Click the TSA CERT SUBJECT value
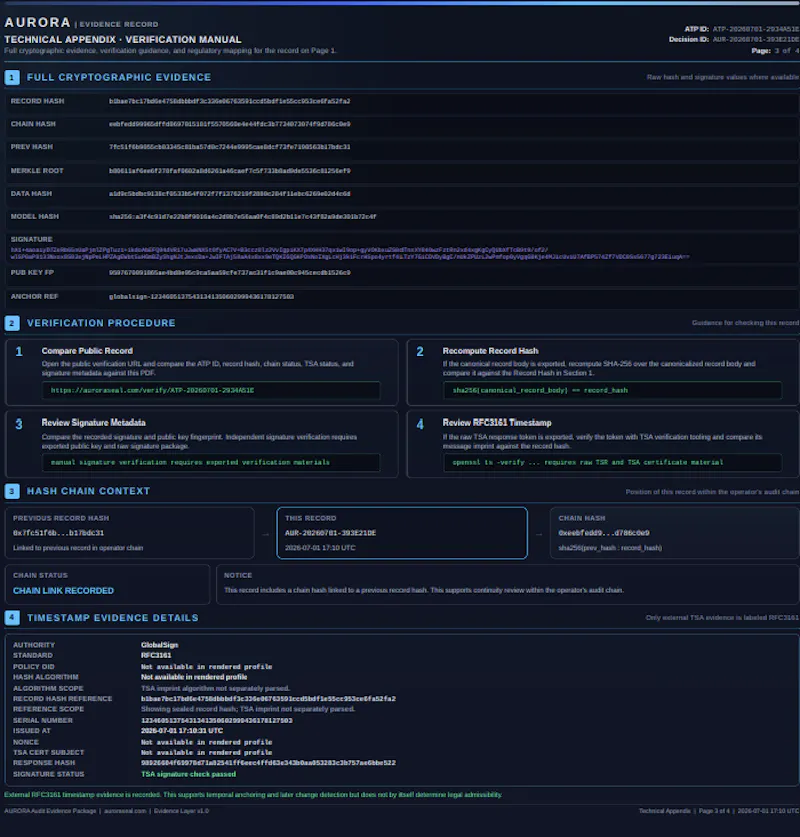800x837 pixels. (207, 753)
